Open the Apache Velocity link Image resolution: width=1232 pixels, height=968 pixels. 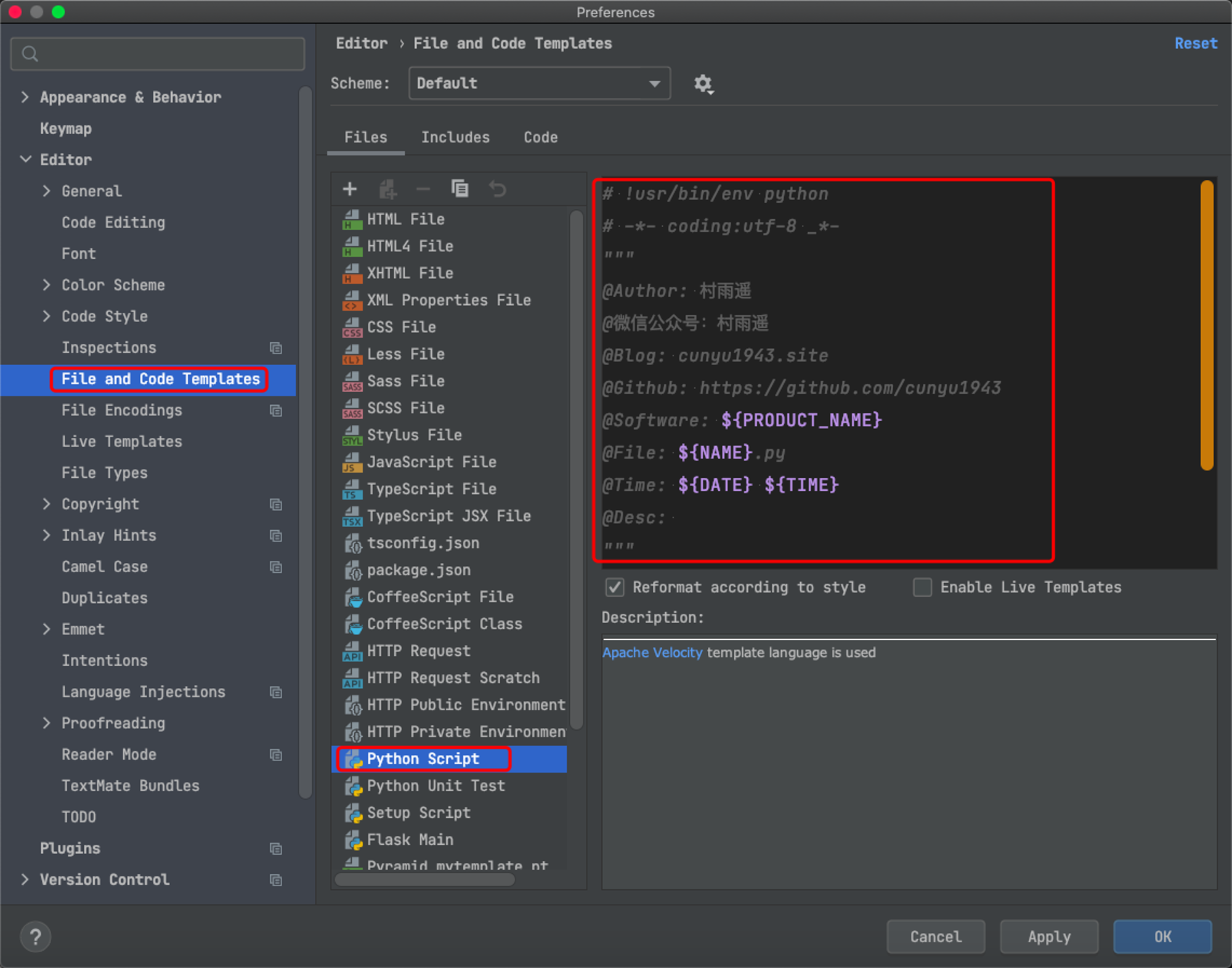click(652, 653)
